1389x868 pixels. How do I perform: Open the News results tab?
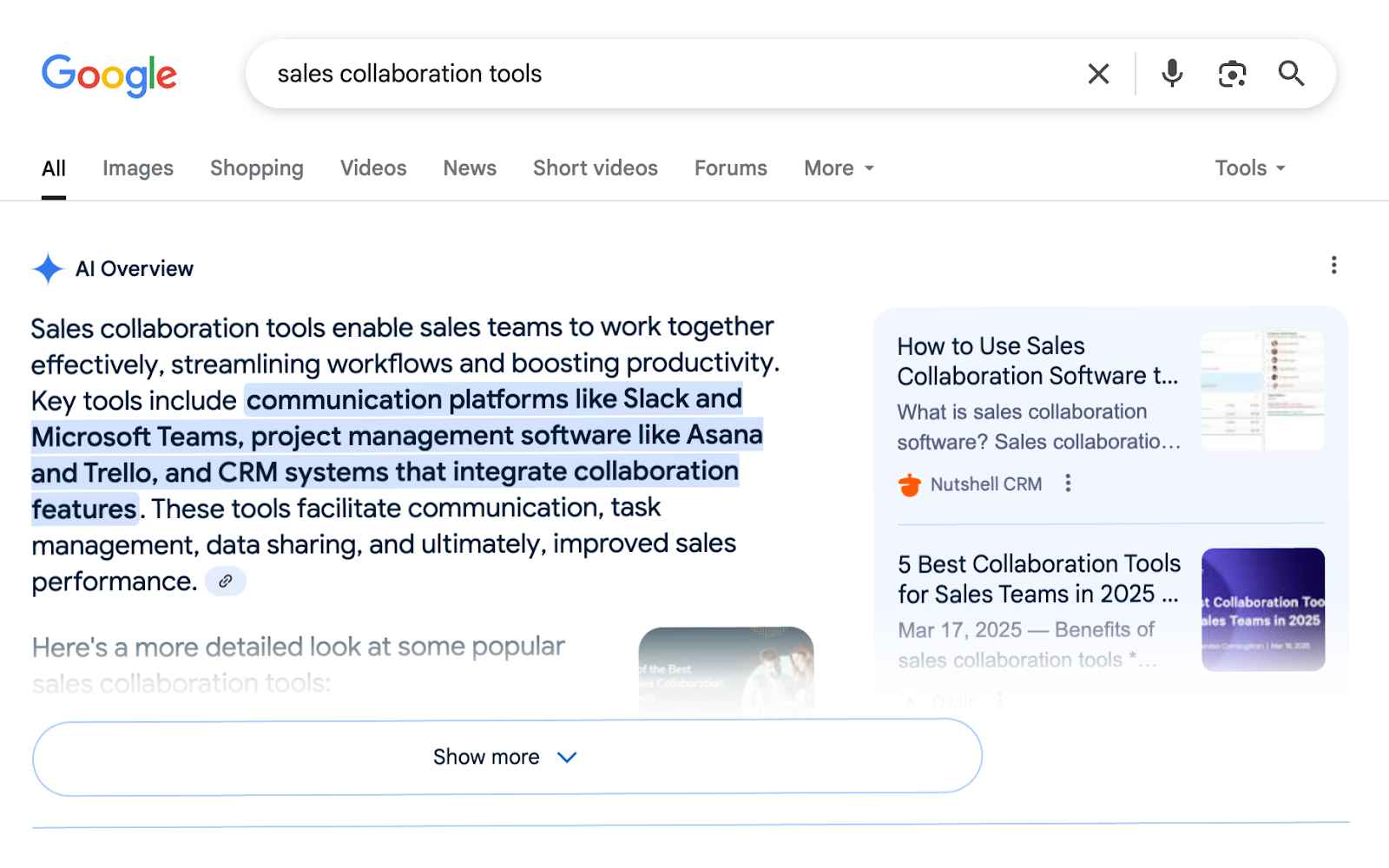(469, 168)
